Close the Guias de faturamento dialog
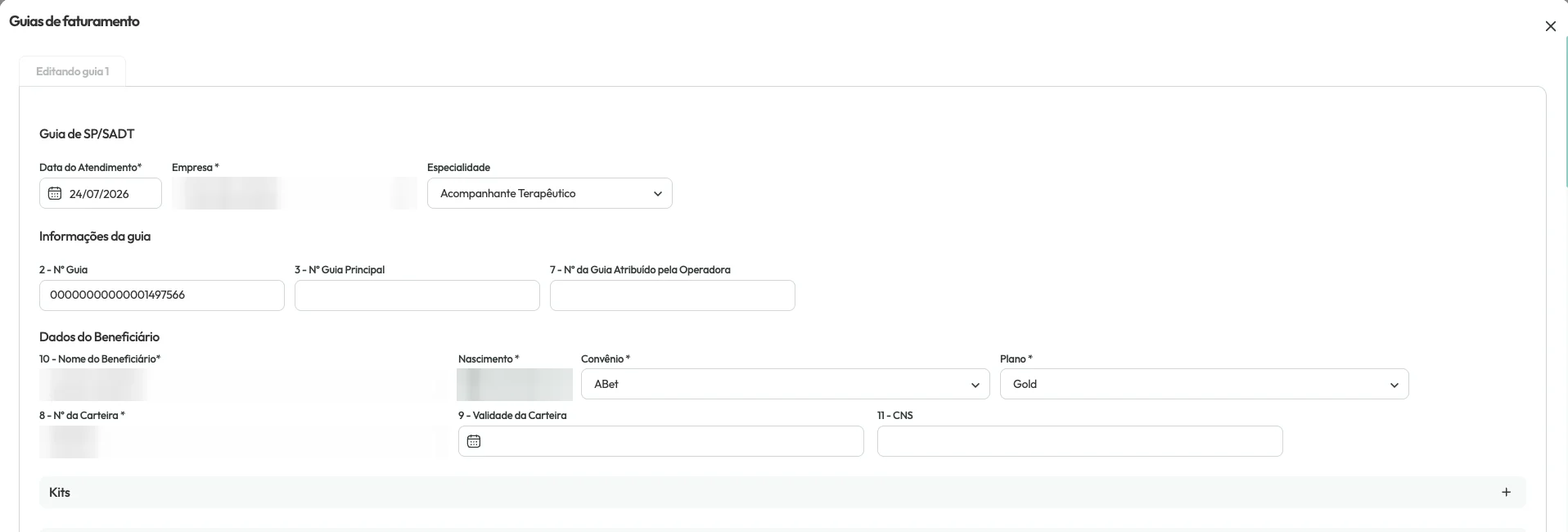This screenshot has width=1568, height=532. click(1550, 26)
